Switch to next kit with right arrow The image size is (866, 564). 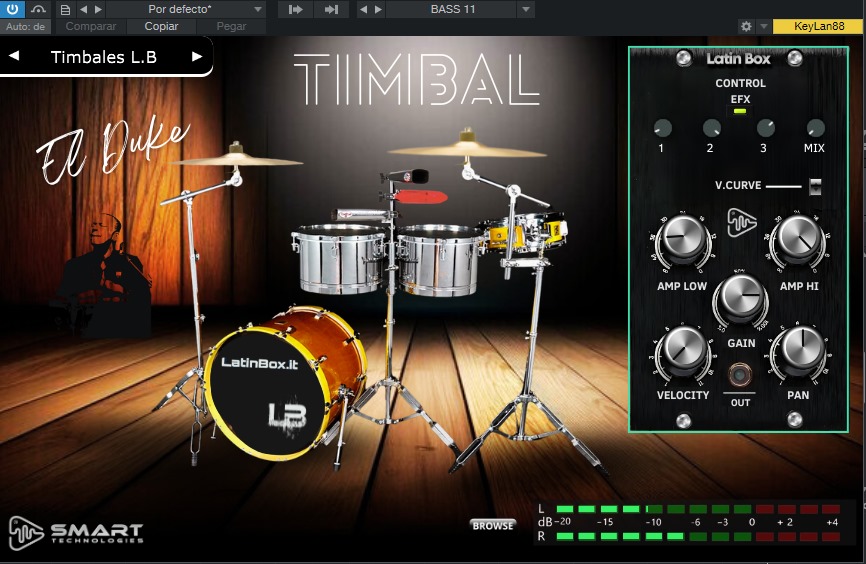(197, 56)
